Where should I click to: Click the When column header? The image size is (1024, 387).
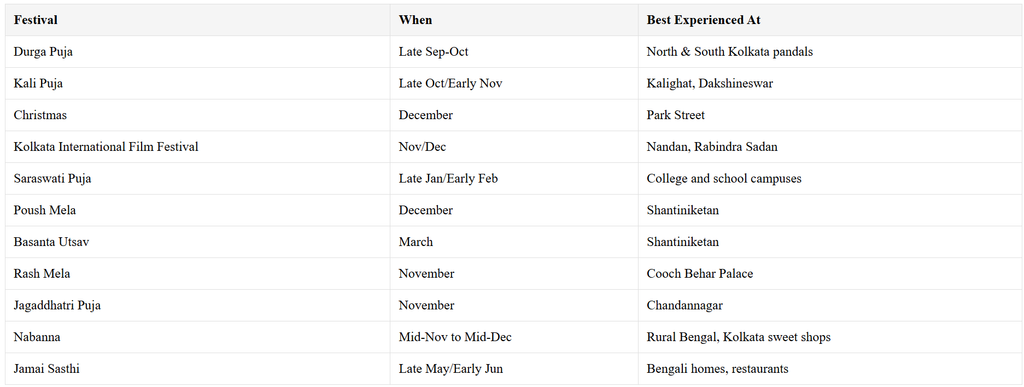[x=514, y=20]
